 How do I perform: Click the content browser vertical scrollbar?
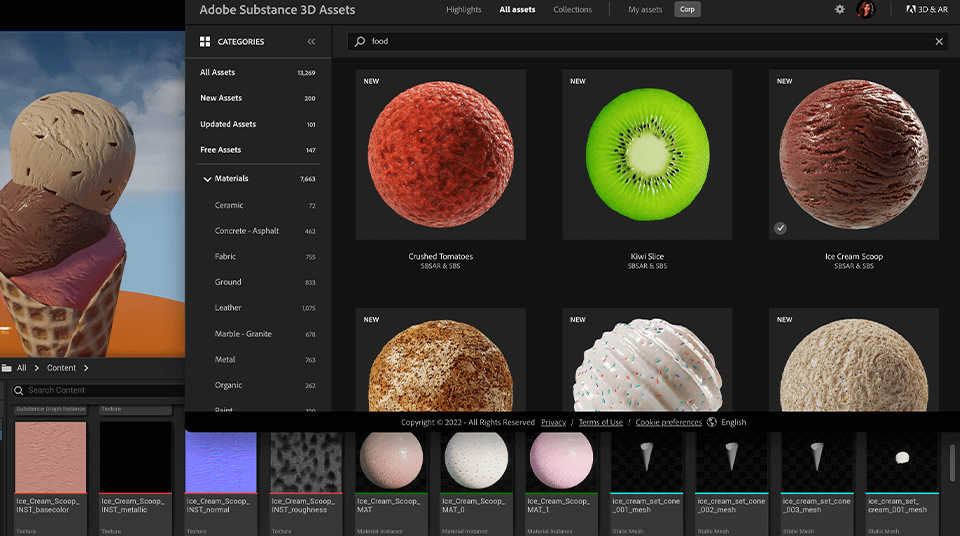[953, 463]
